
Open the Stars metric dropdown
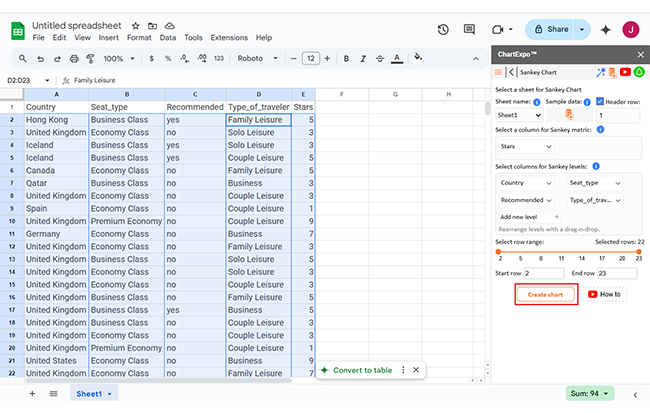(526, 146)
